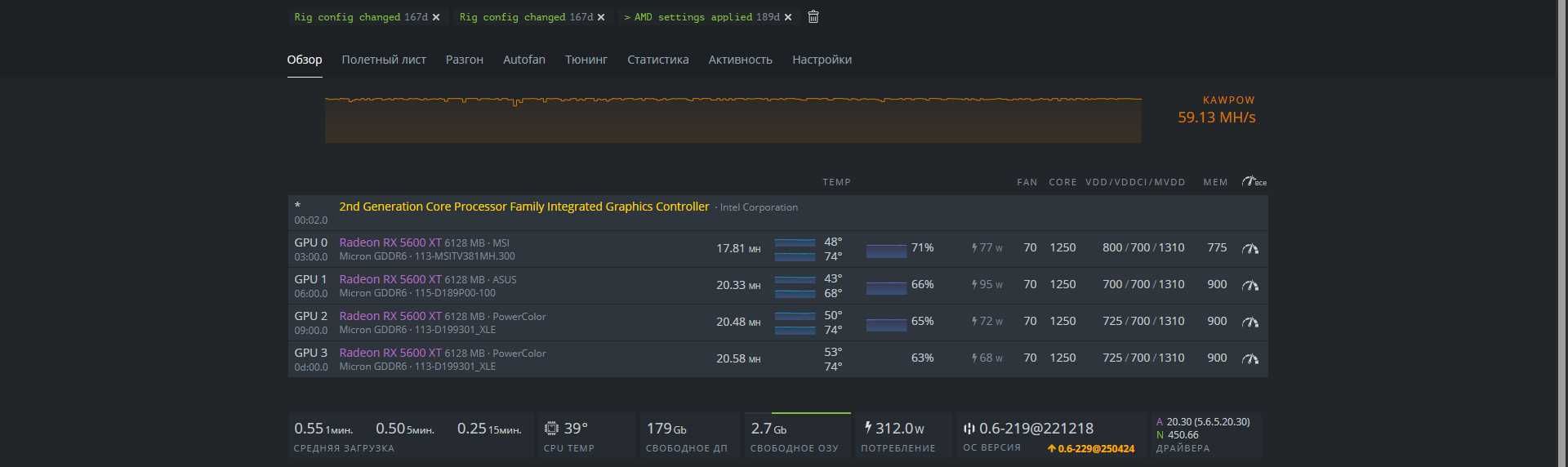Open overclock gauge icon for GPU 0
Image resolution: width=1568 pixels, height=467 pixels.
pos(1250,248)
